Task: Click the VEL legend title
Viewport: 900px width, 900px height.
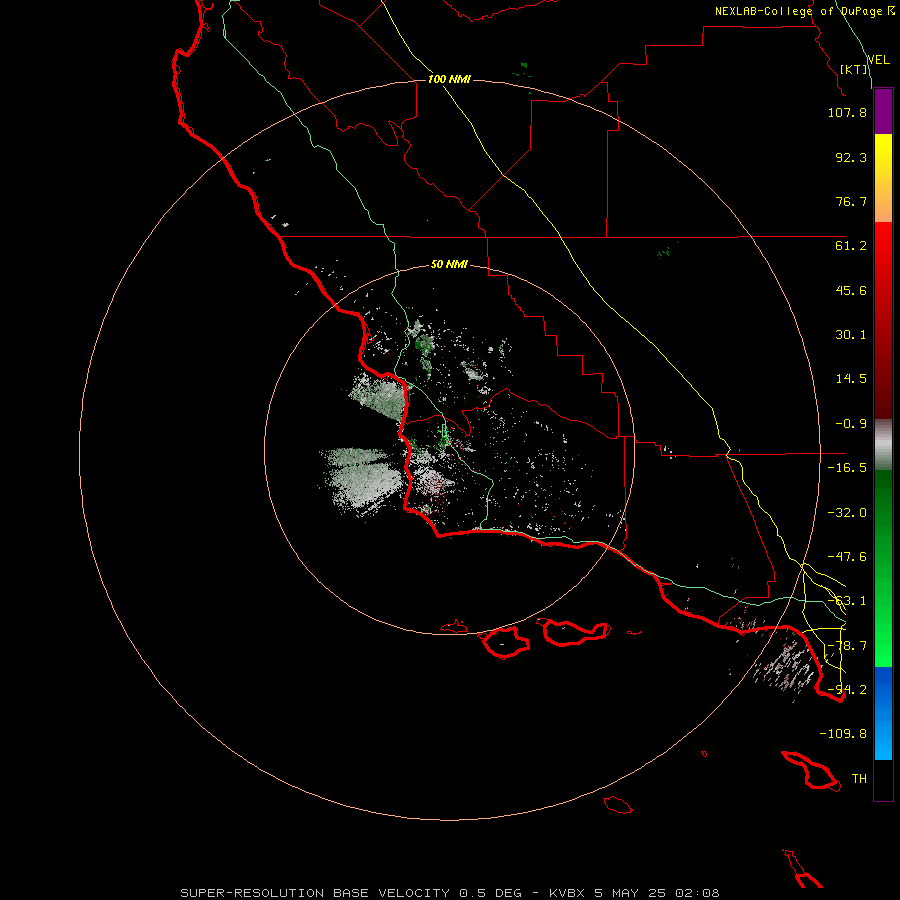Action: tap(878, 60)
